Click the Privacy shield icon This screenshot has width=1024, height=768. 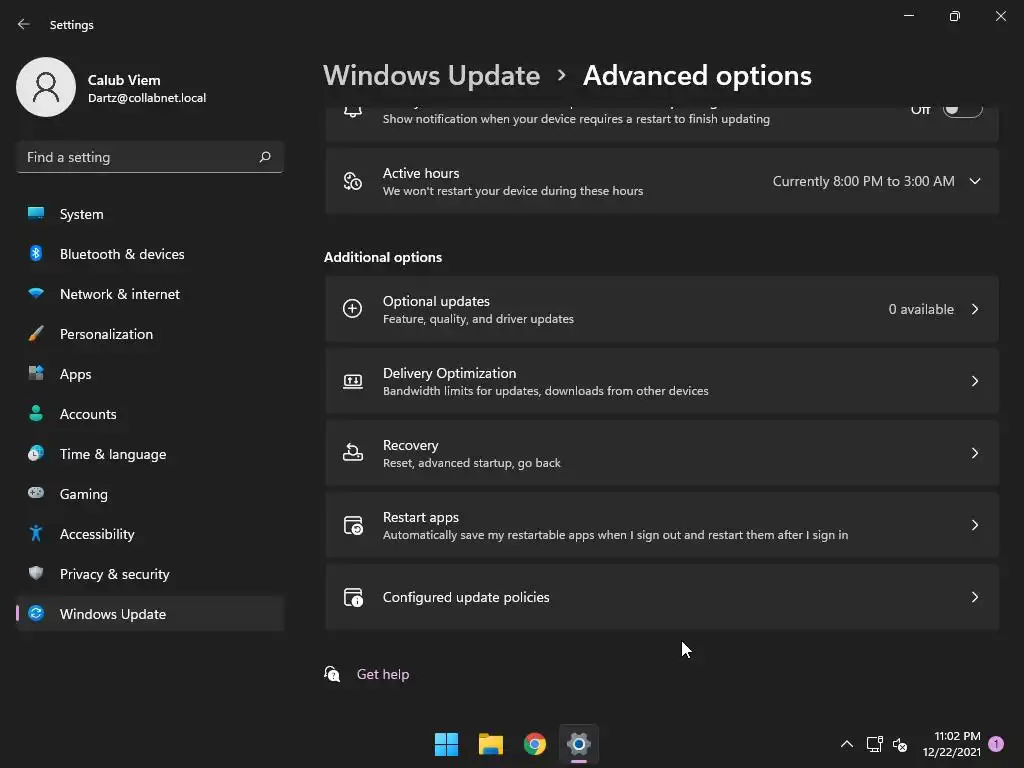click(x=36, y=573)
